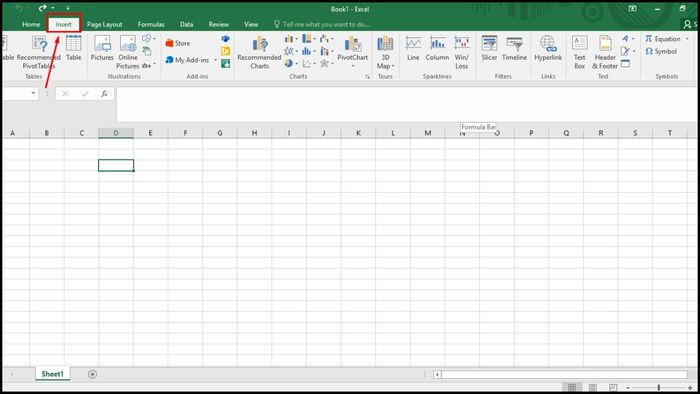
Task: Insert a Symbol
Action: [661, 51]
